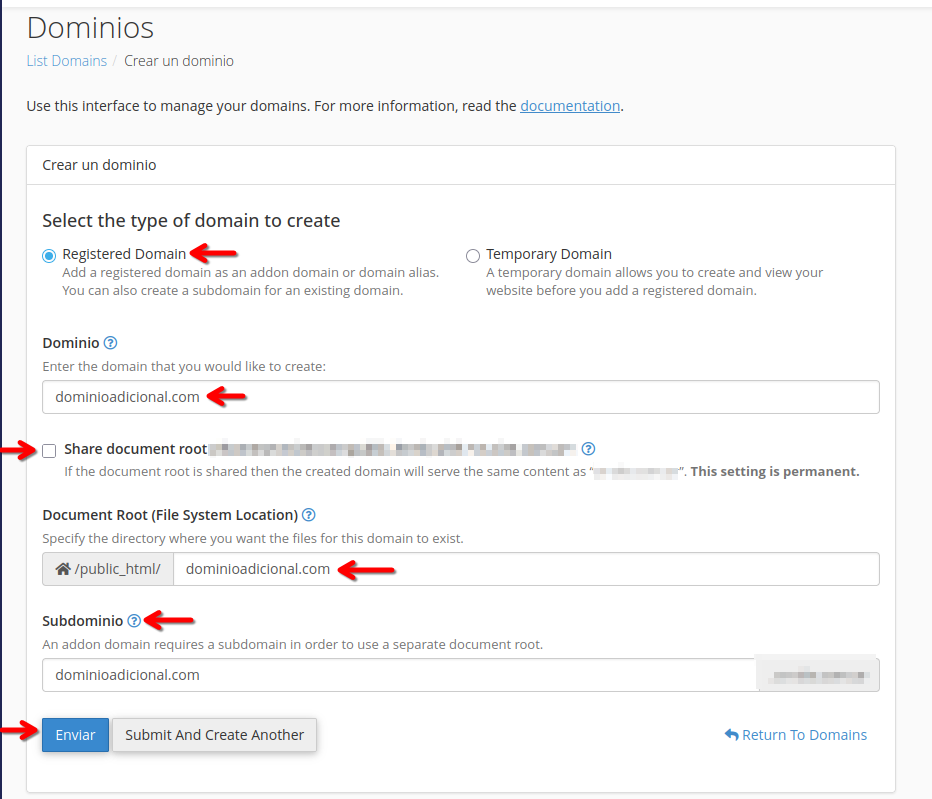The image size is (932, 799).
Task: Focus the Dominio text field
Action: coord(461,397)
